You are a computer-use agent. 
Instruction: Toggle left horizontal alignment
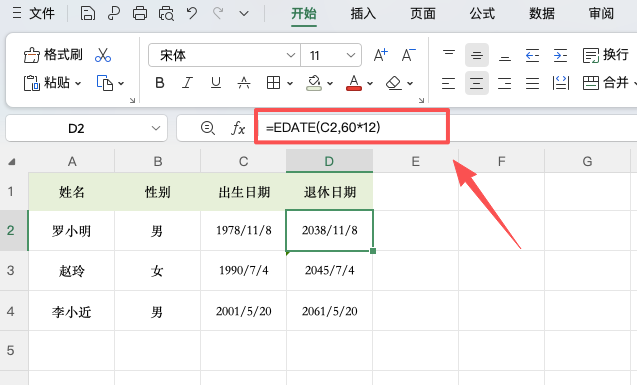point(448,83)
